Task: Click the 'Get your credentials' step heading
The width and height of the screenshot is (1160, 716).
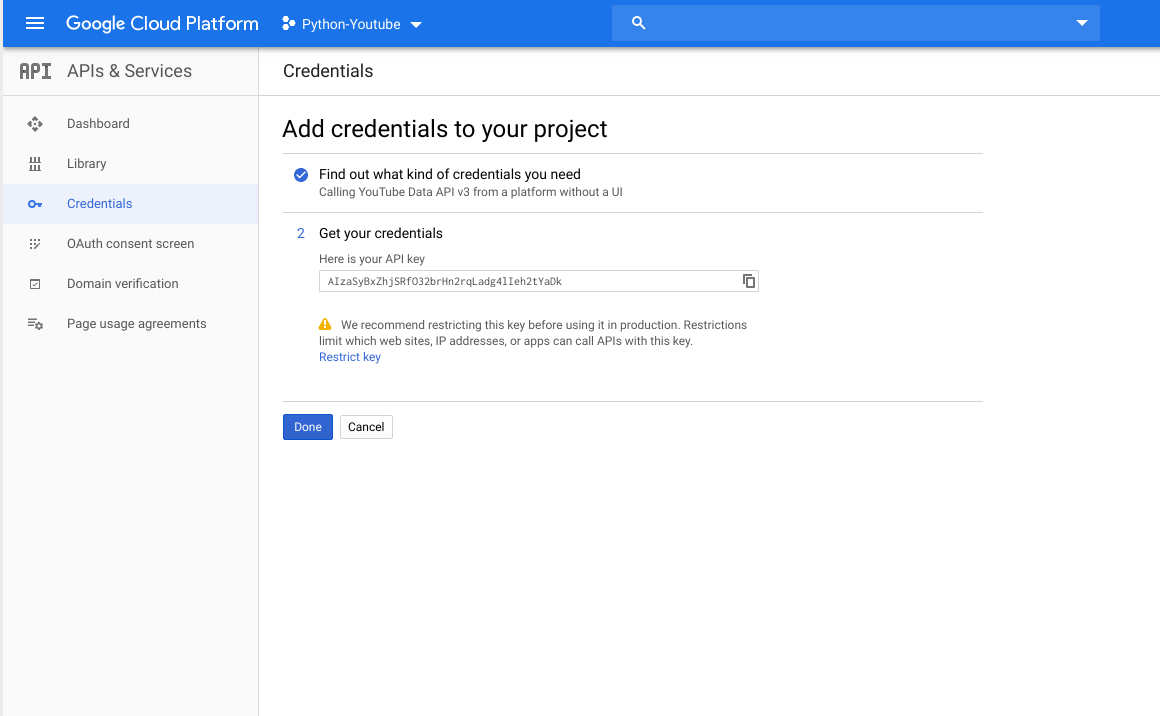Action: (x=381, y=233)
